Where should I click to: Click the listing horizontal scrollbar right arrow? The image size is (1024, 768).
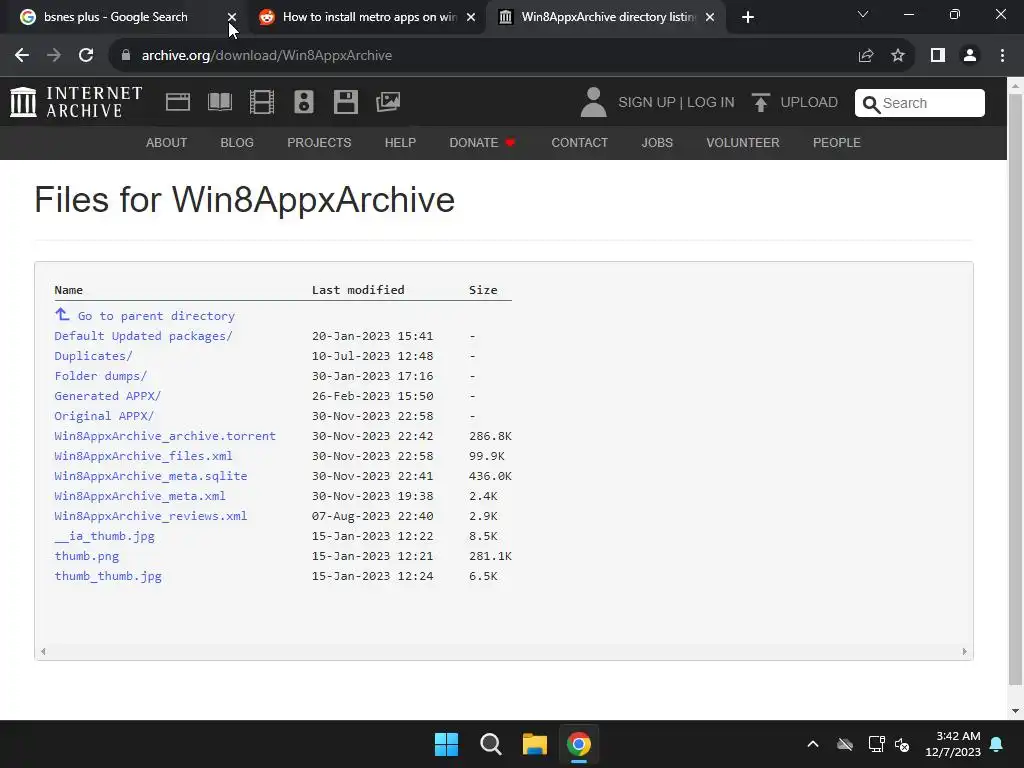tap(964, 651)
